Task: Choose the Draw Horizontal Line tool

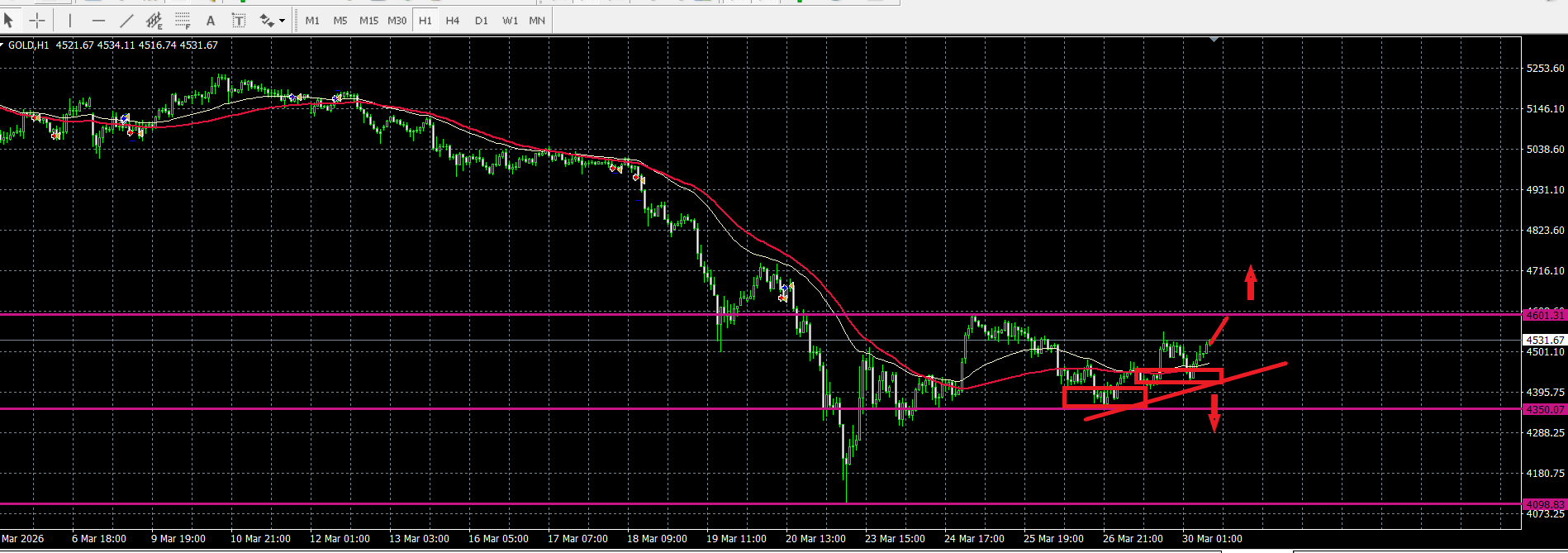Action: 98,21
